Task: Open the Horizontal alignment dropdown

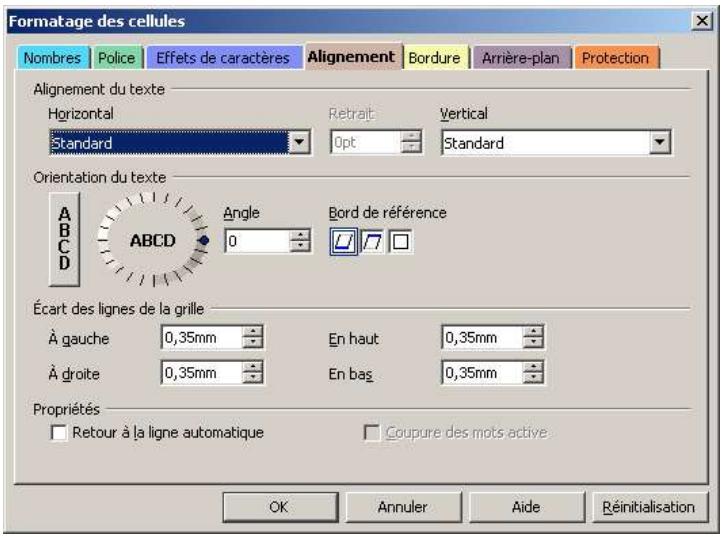Action: coord(299,142)
